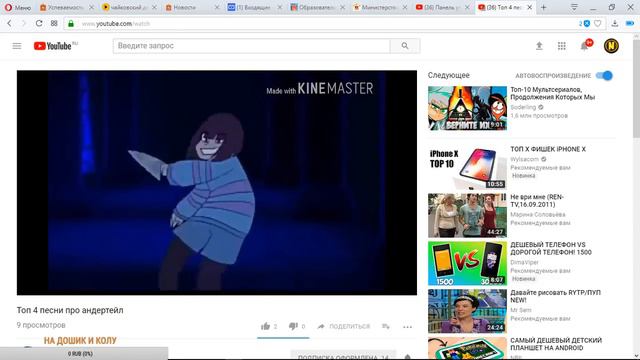The width and height of the screenshot is (640, 360).
Task: Dislike the video with thumbs down
Action: [293, 326]
